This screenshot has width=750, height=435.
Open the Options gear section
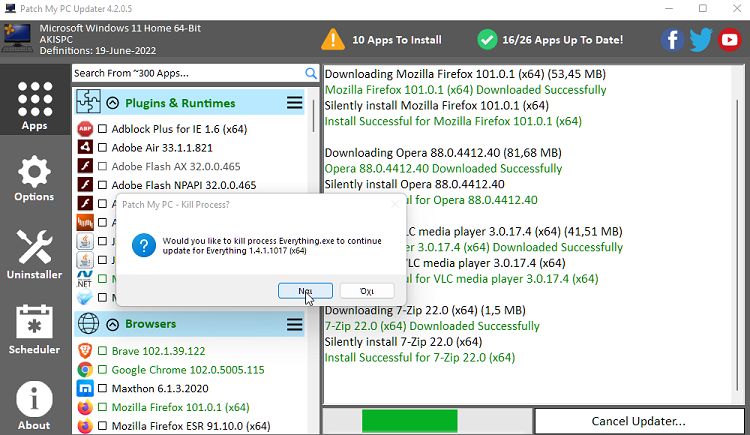34,178
